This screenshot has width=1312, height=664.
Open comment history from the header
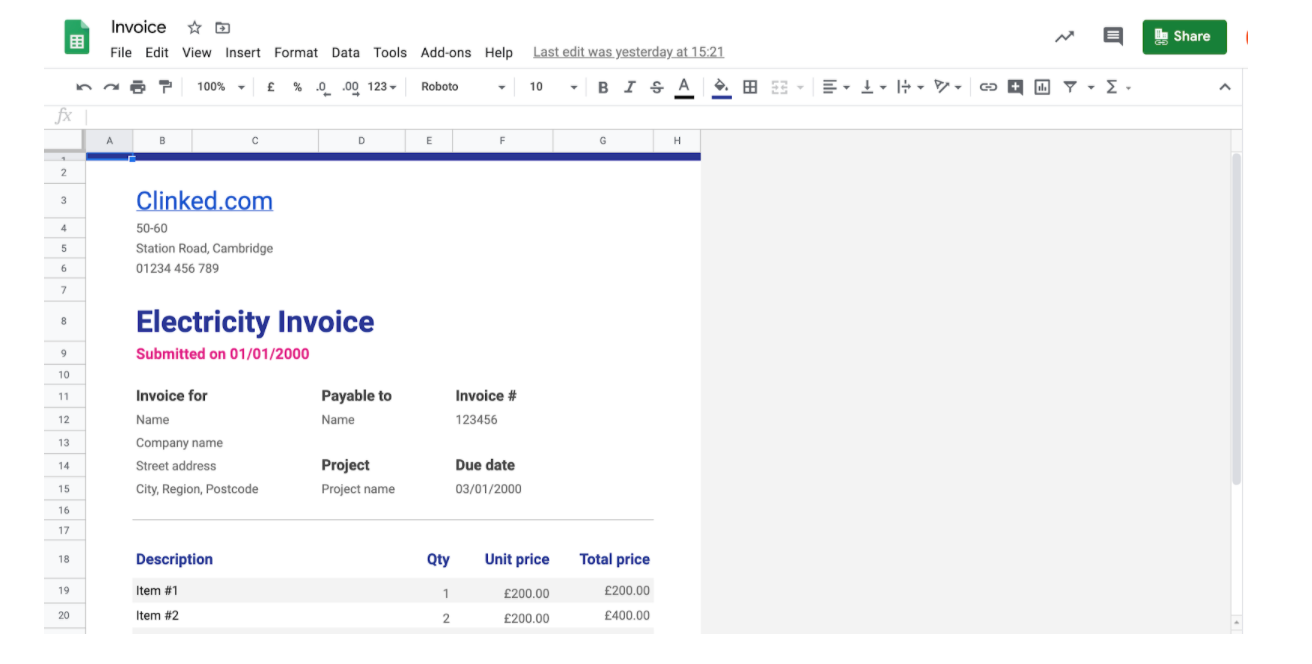click(x=1112, y=37)
